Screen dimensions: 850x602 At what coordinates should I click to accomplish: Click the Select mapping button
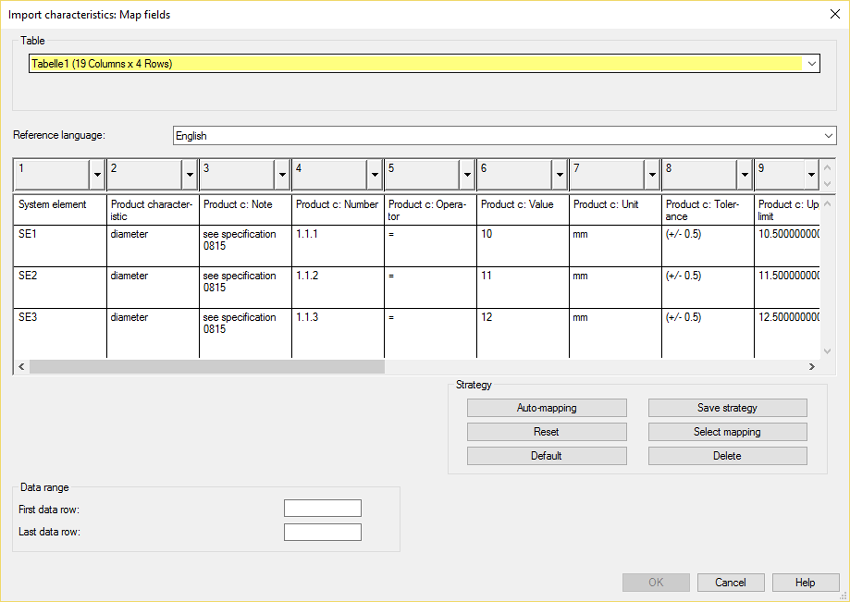point(727,432)
